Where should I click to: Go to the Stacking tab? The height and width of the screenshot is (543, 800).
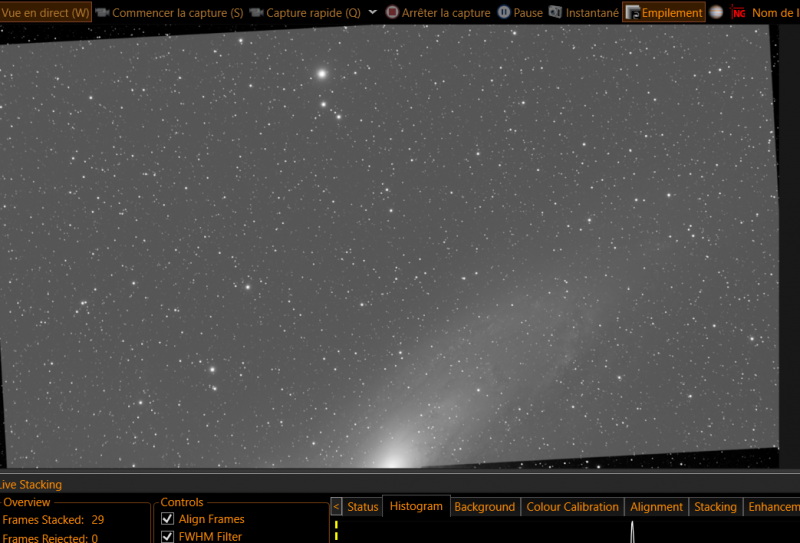(x=715, y=507)
